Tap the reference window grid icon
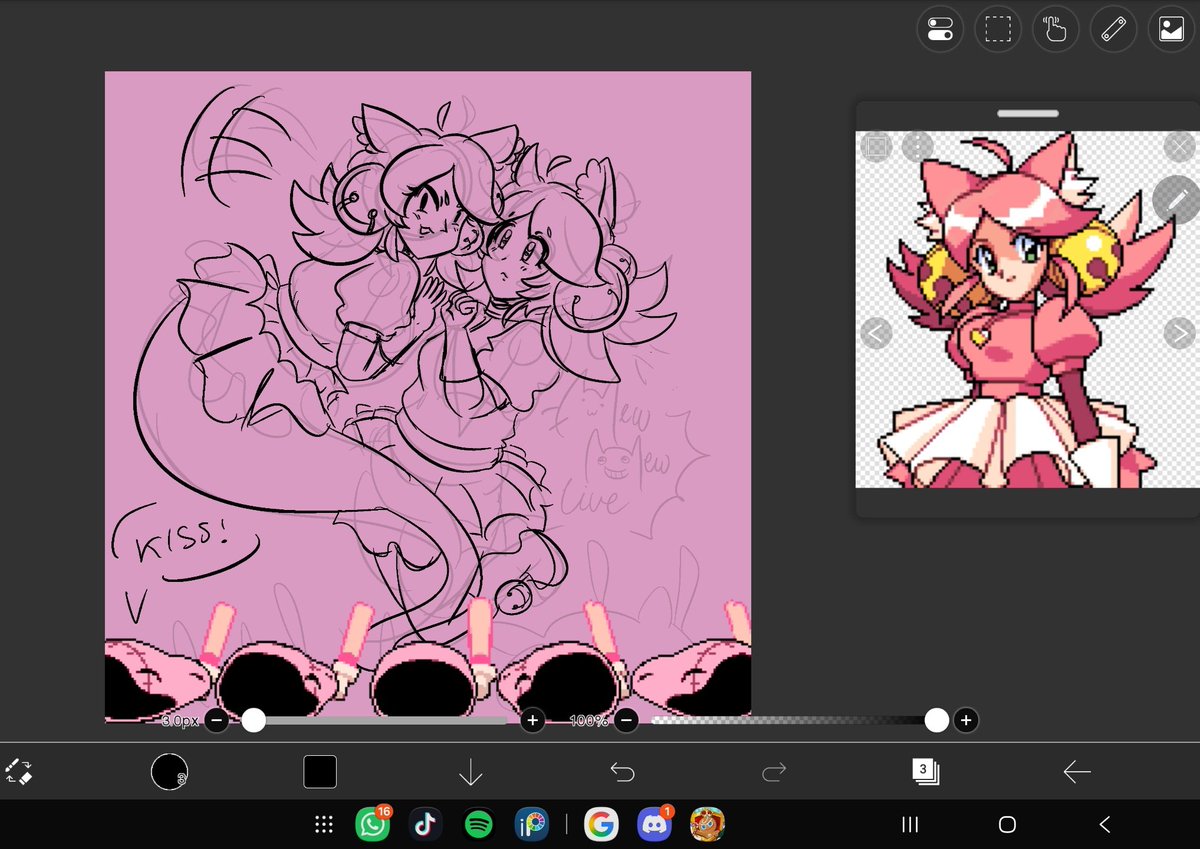 point(877,148)
